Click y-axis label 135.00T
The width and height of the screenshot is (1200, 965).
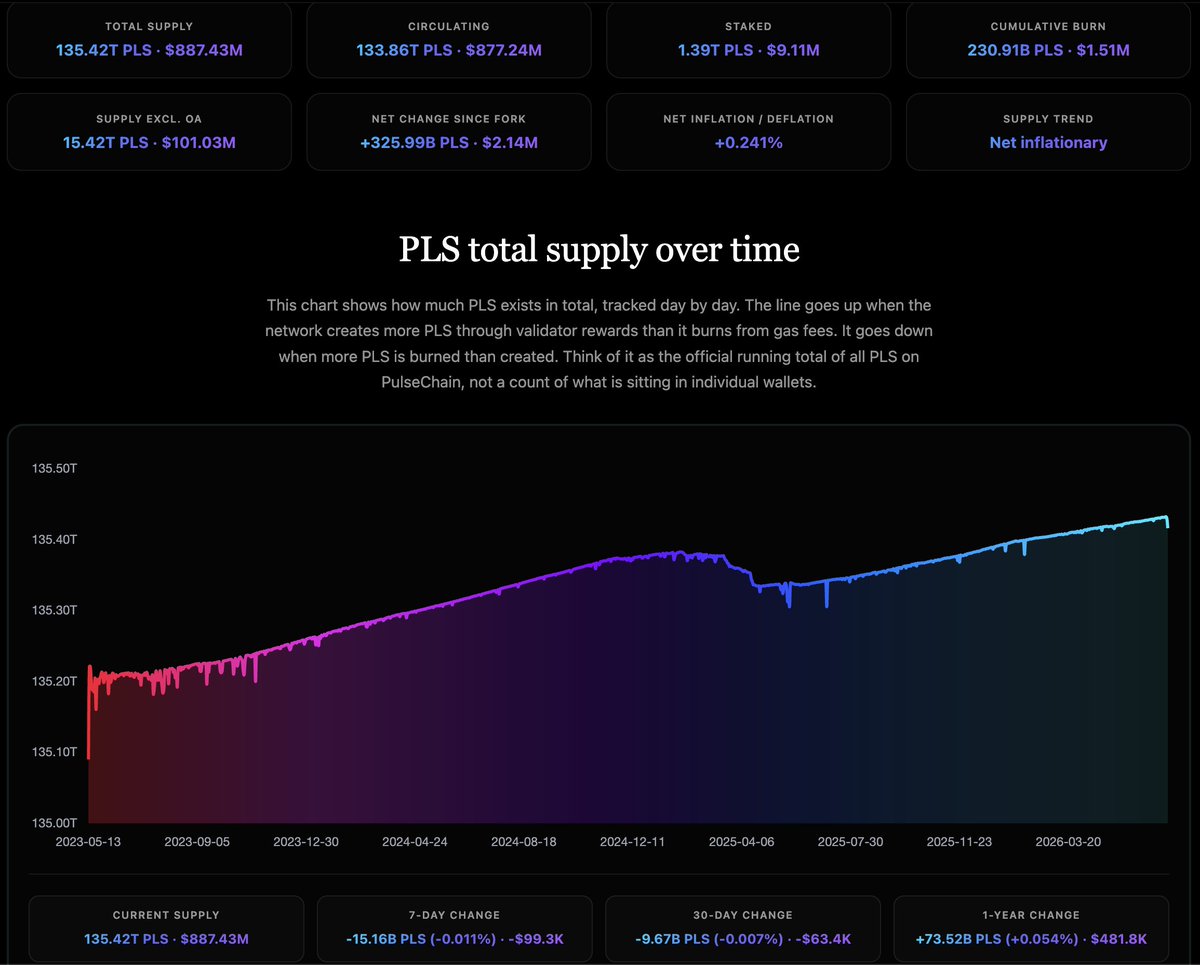click(x=55, y=823)
